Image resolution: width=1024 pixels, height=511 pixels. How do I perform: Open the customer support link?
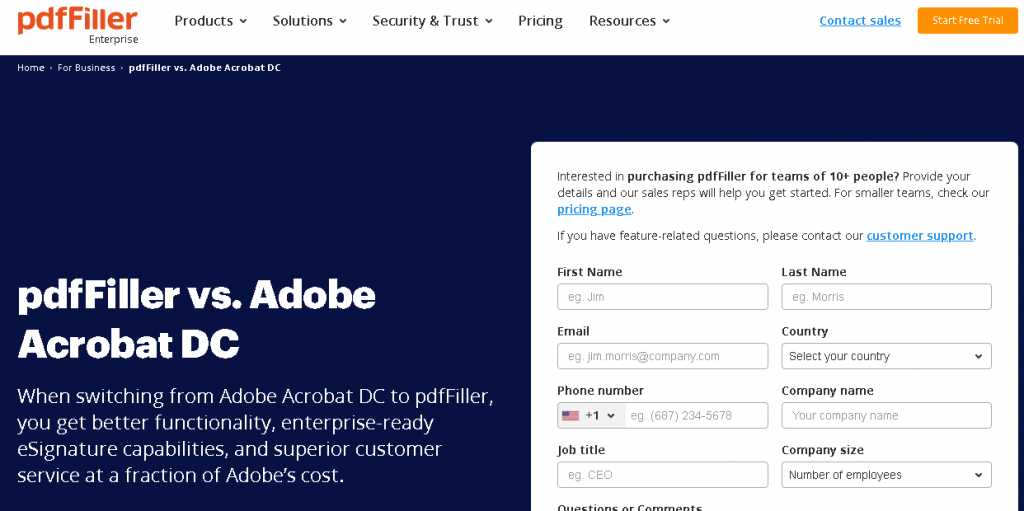pyautogui.click(x=920, y=236)
